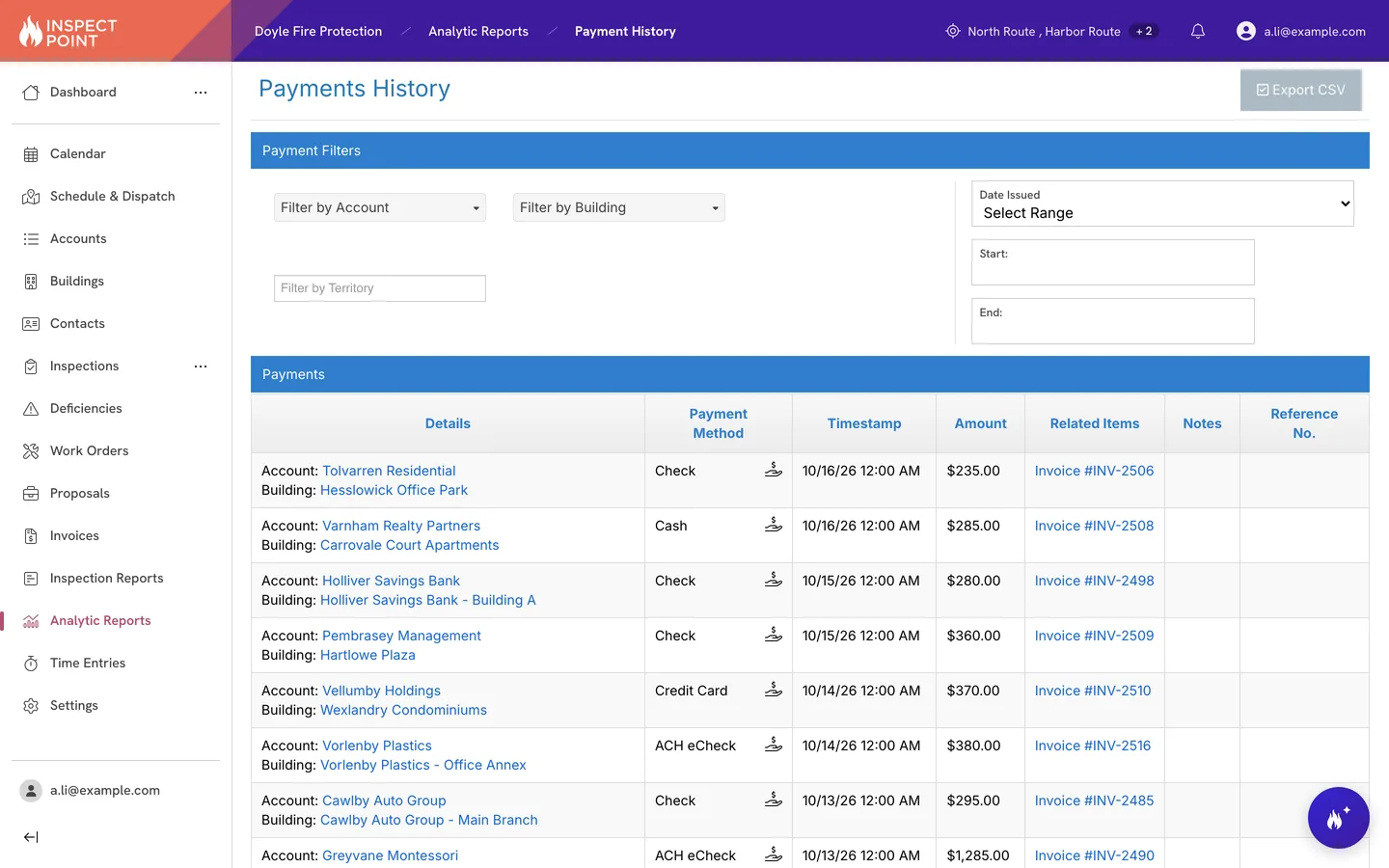Open Invoice #INV-2506 link
The width and height of the screenshot is (1389, 868).
click(x=1094, y=471)
